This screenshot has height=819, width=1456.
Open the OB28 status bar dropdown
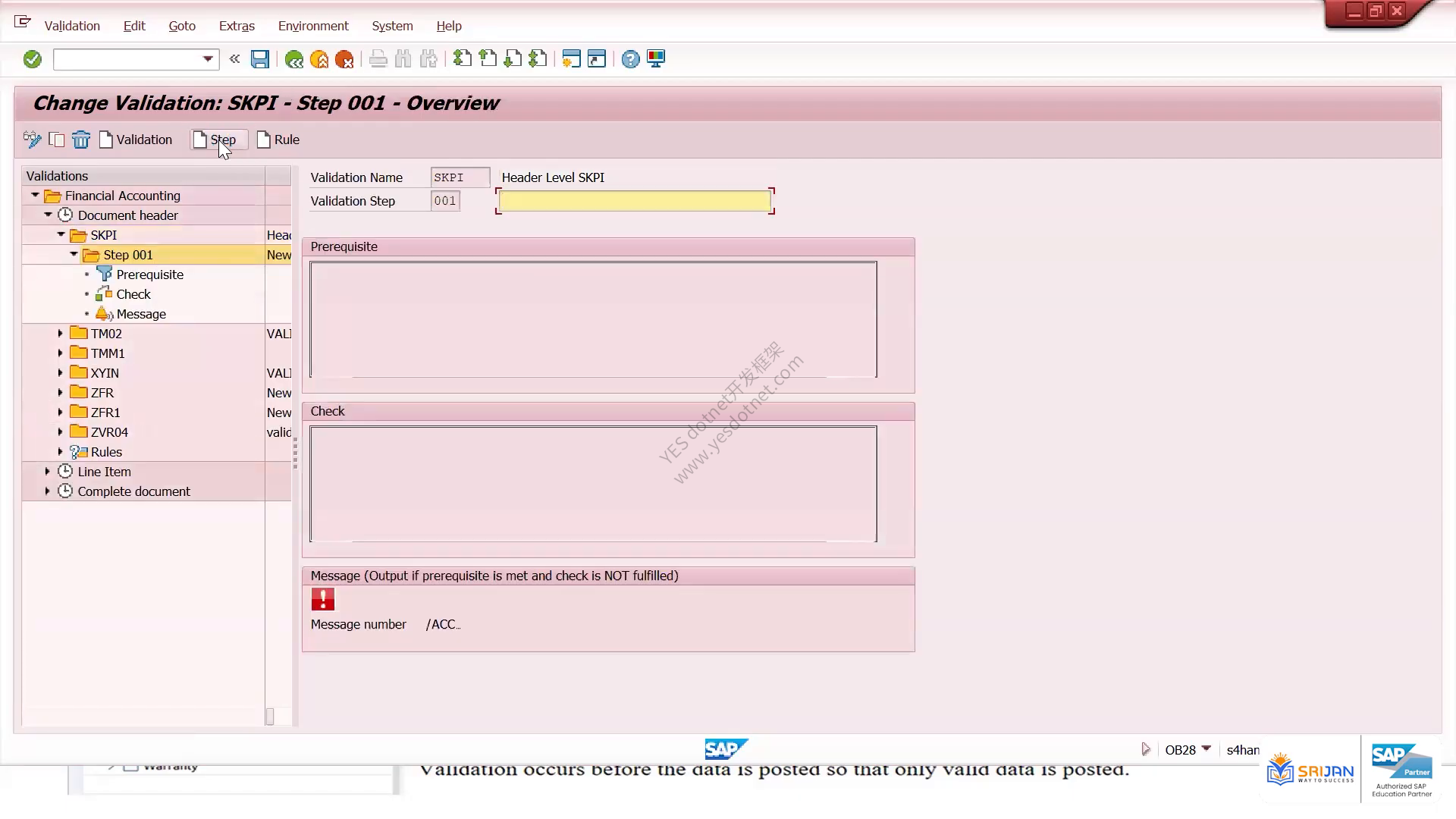click(1207, 749)
